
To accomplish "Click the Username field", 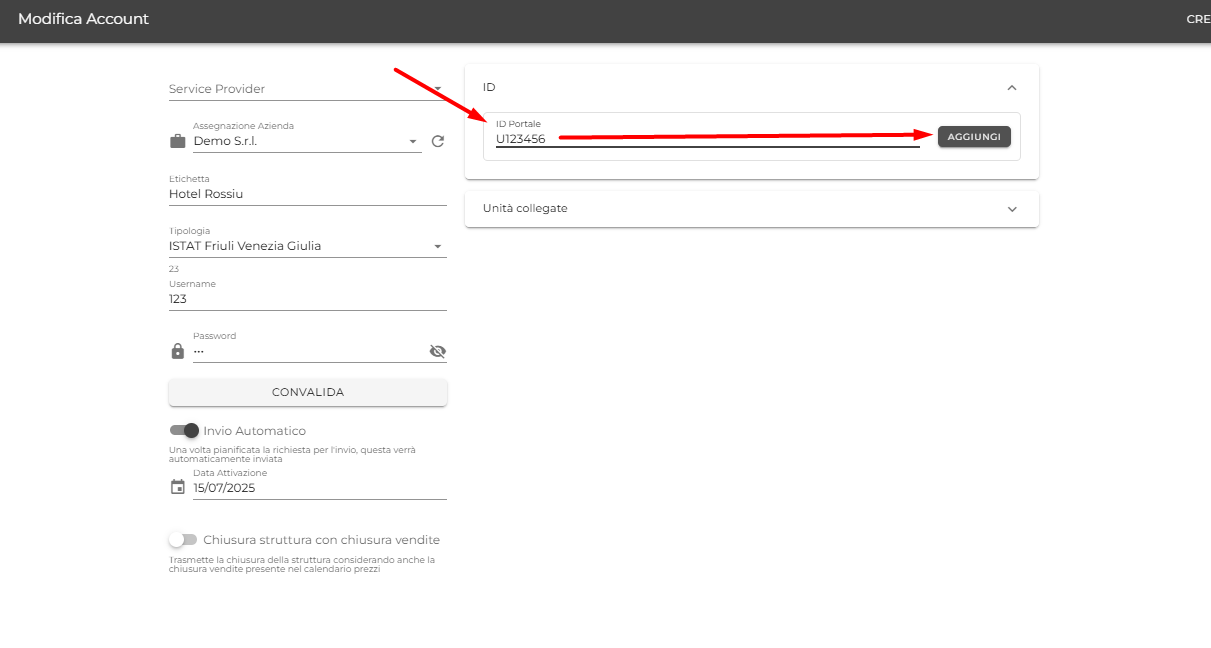I will 307,298.
